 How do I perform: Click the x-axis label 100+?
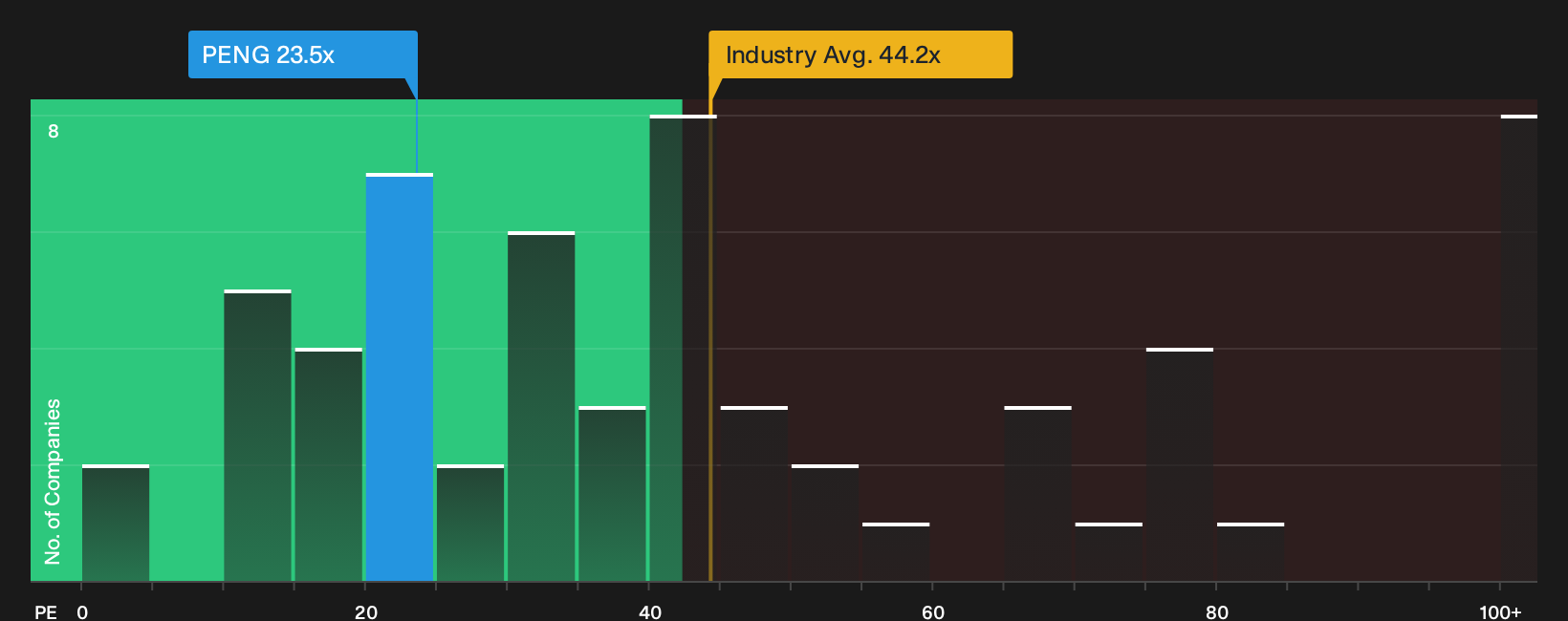point(1500,611)
